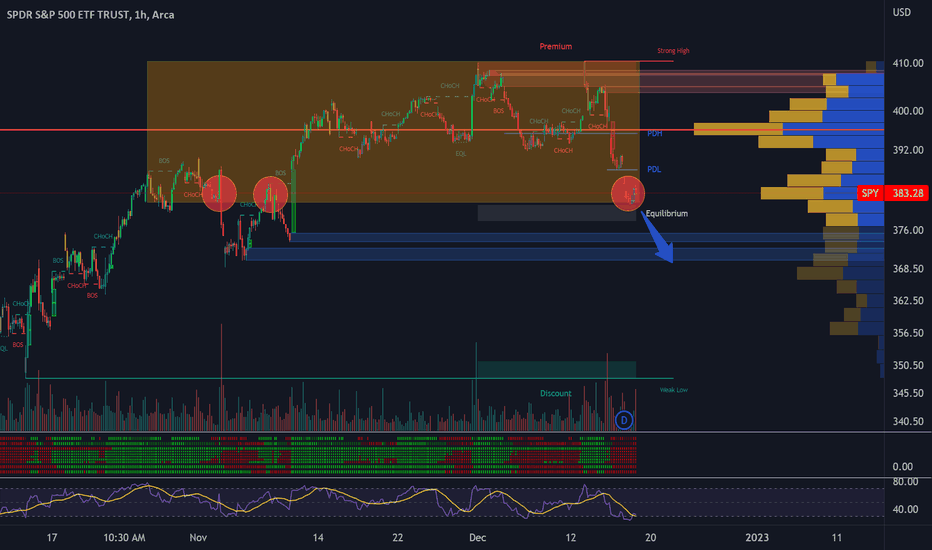Viewport: 932px width, 550px height.
Task: Click the 340.50 price axis label
Action: point(908,422)
